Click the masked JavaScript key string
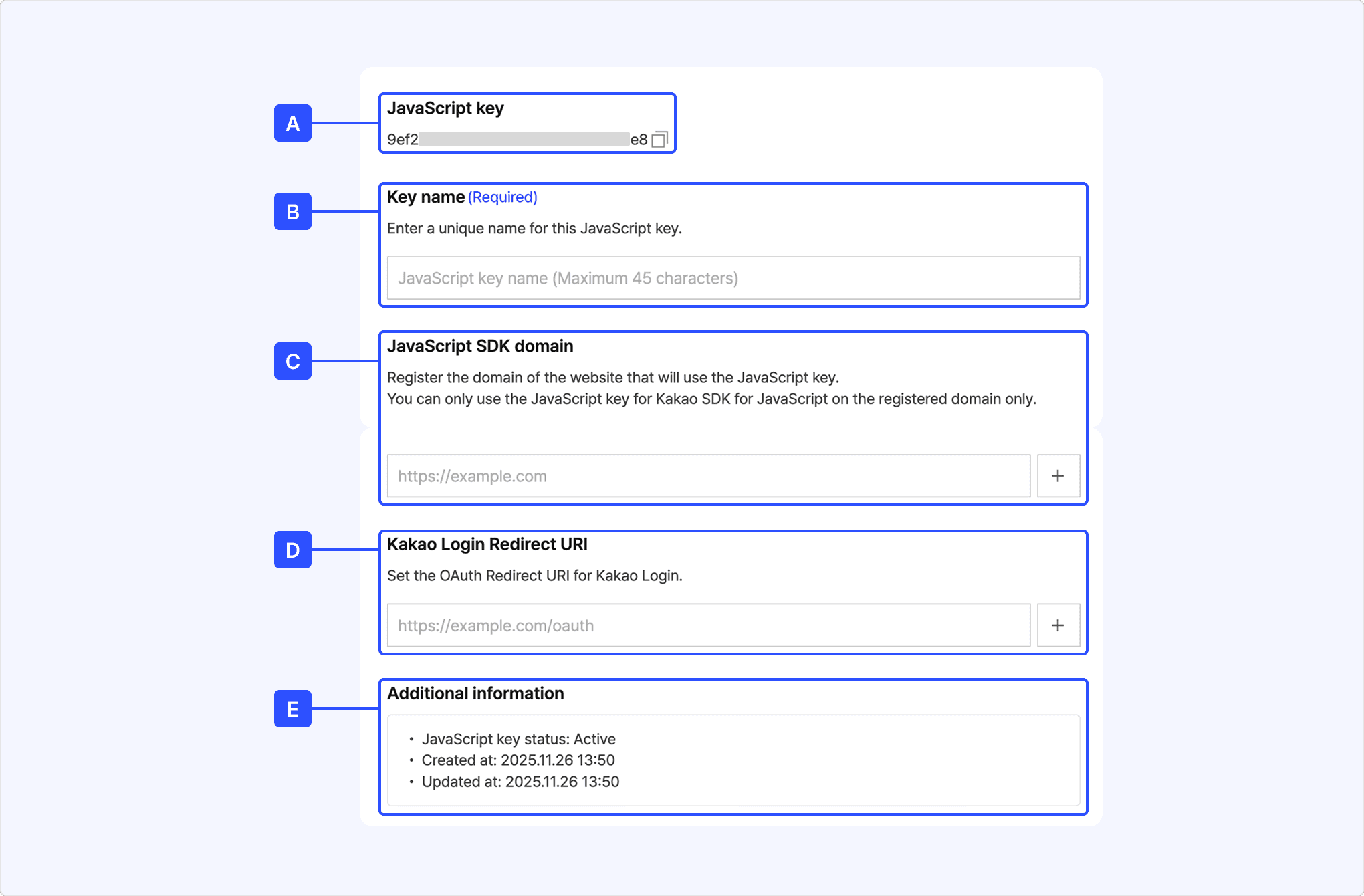The image size is (1364, 896). click(518, 140)
